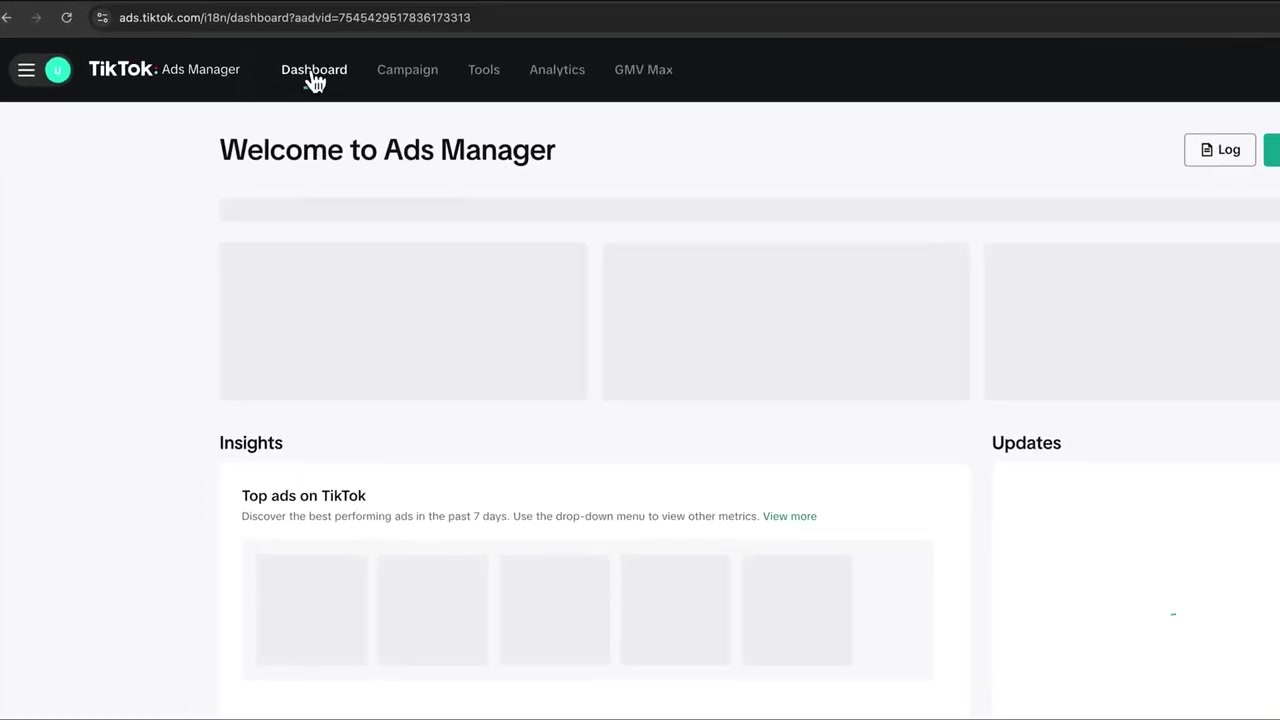Screen dimensions: 1280x720
Task: Open the hamburger navigation menu
Action: (26, 70)
